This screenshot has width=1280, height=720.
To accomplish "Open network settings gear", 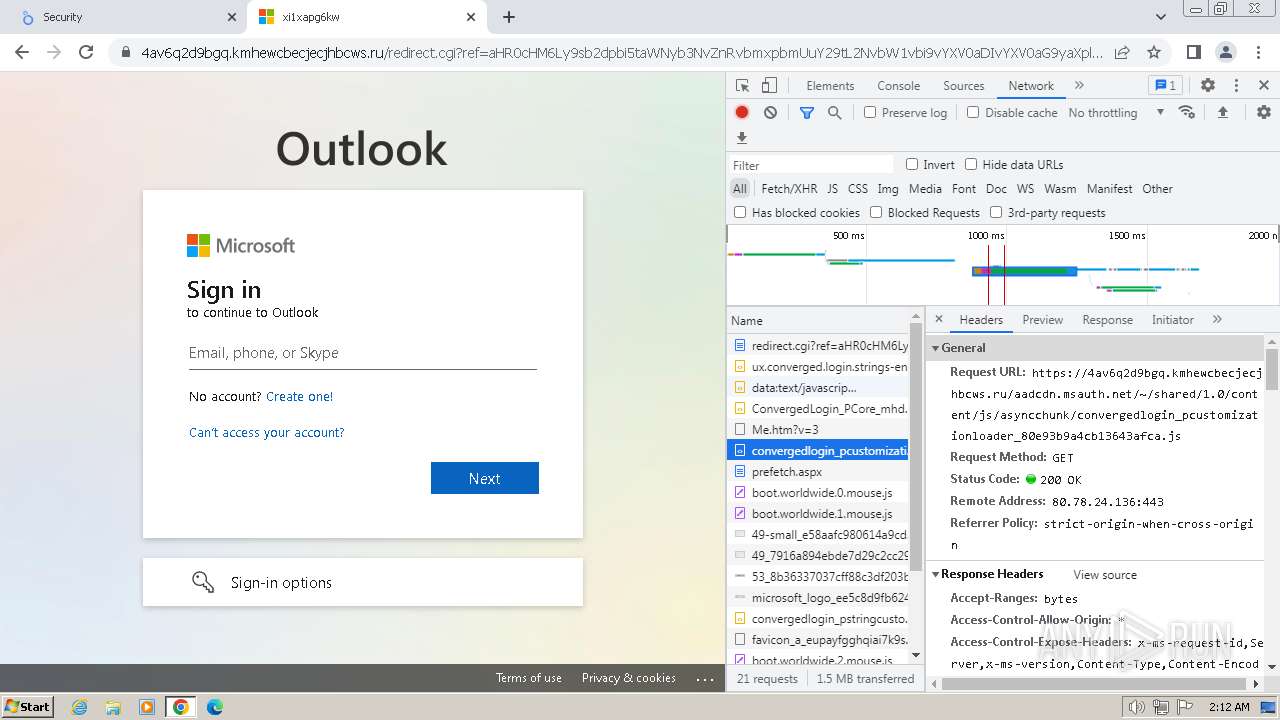I will (1264, 113).
